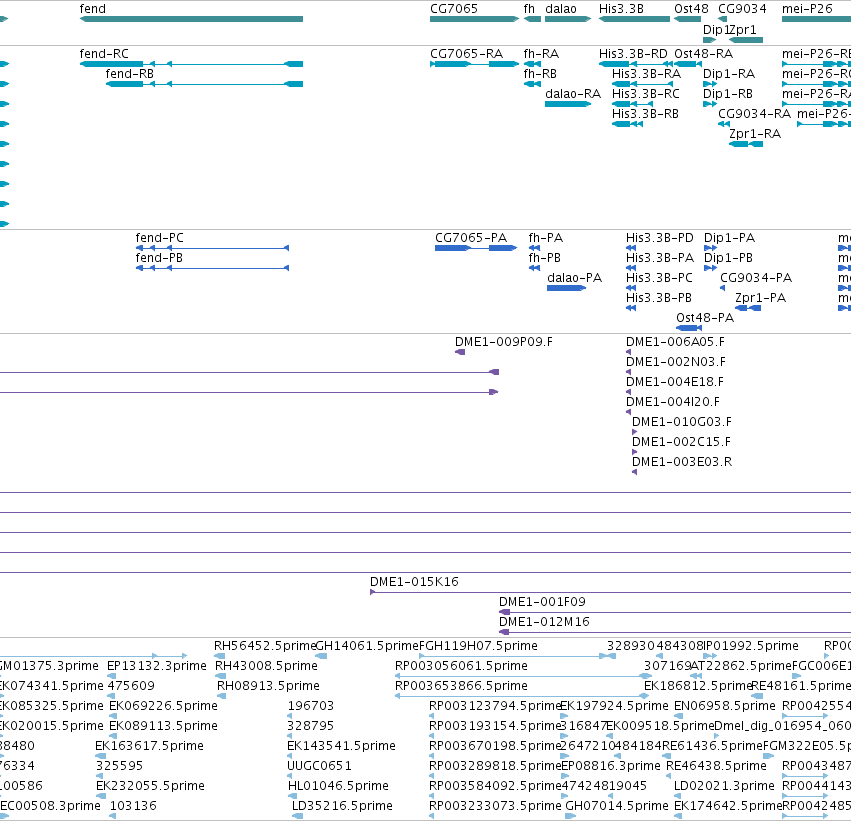Select the CG7065-PA protein bar glyph
This screenshot has height=821, width=851.
476,248
